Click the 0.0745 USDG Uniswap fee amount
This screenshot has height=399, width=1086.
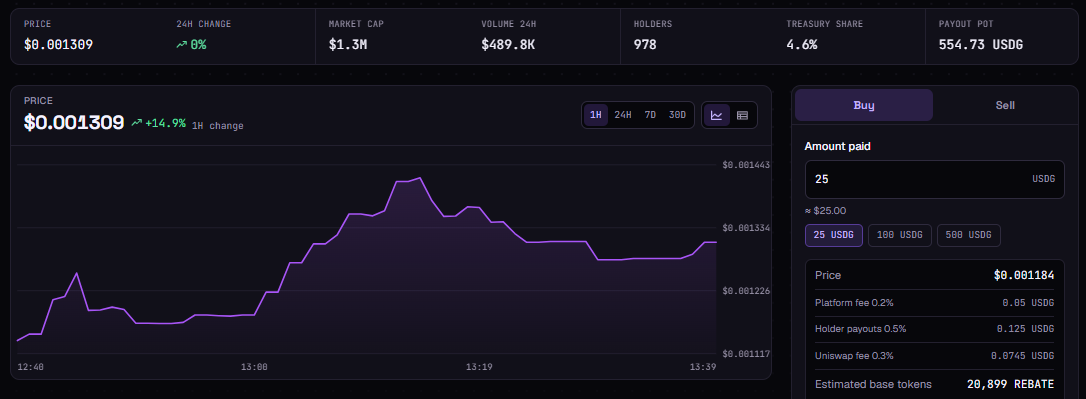tap(1022, 355)
